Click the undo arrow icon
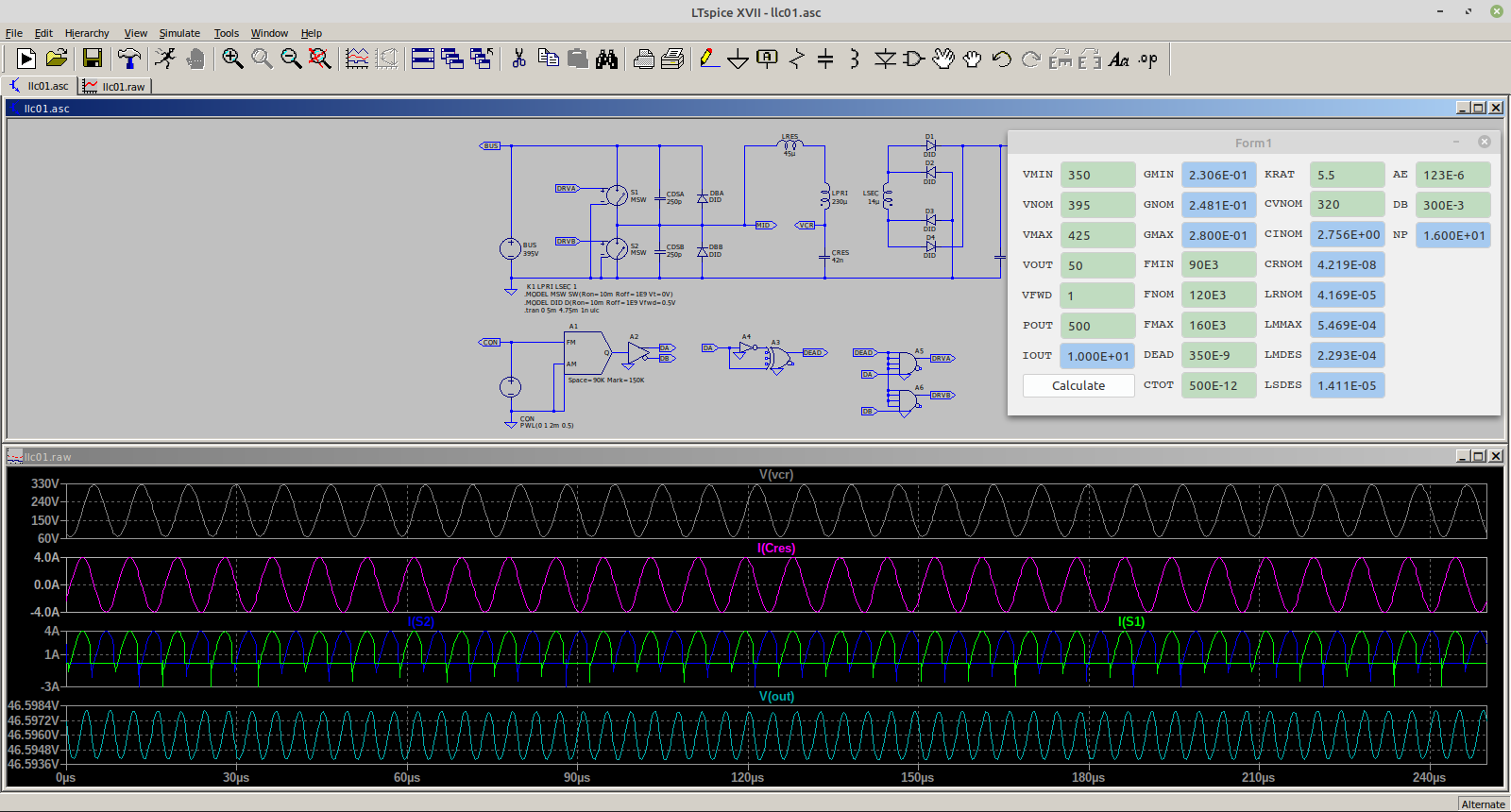Viewport: 1511px width, 812px height. click(x=1002, y=59)
